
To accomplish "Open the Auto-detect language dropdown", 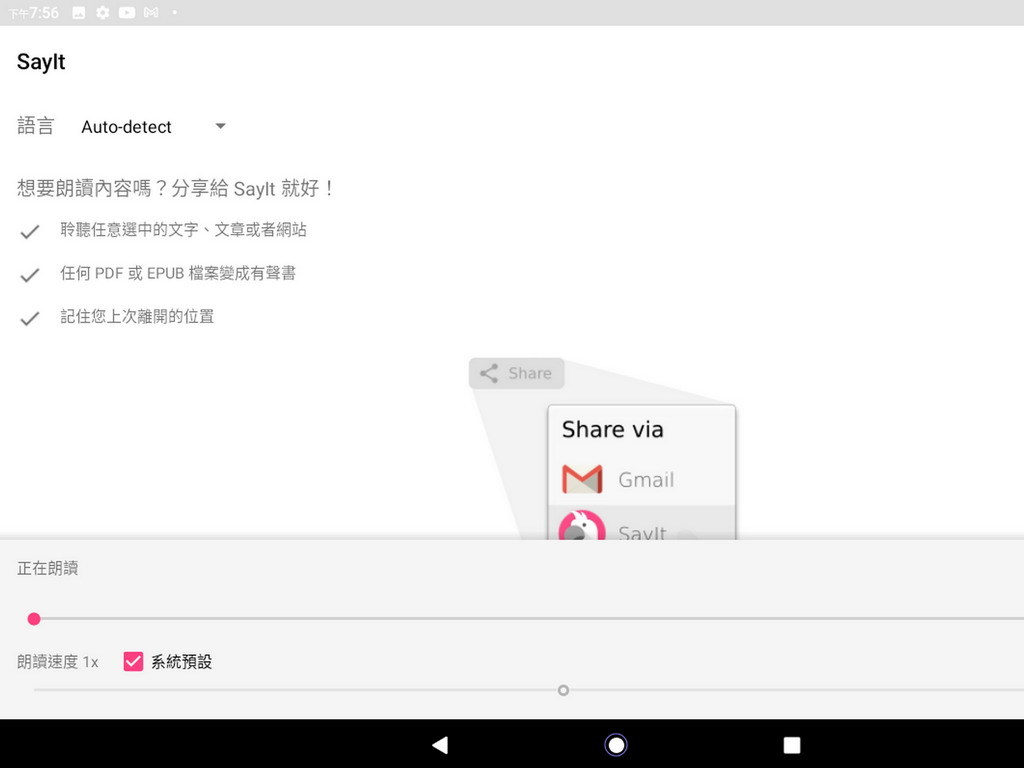I will tap(153, 127).
